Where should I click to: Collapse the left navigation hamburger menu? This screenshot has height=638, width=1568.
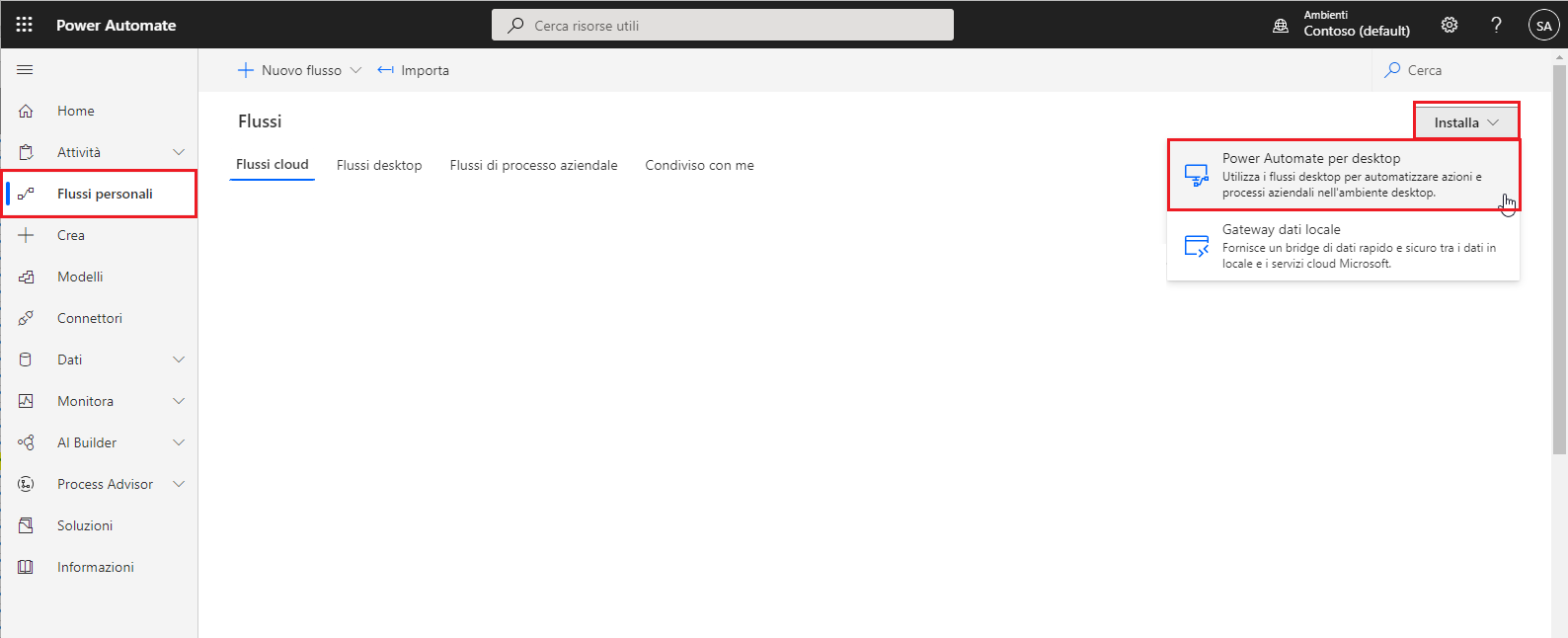click(26, 70)
